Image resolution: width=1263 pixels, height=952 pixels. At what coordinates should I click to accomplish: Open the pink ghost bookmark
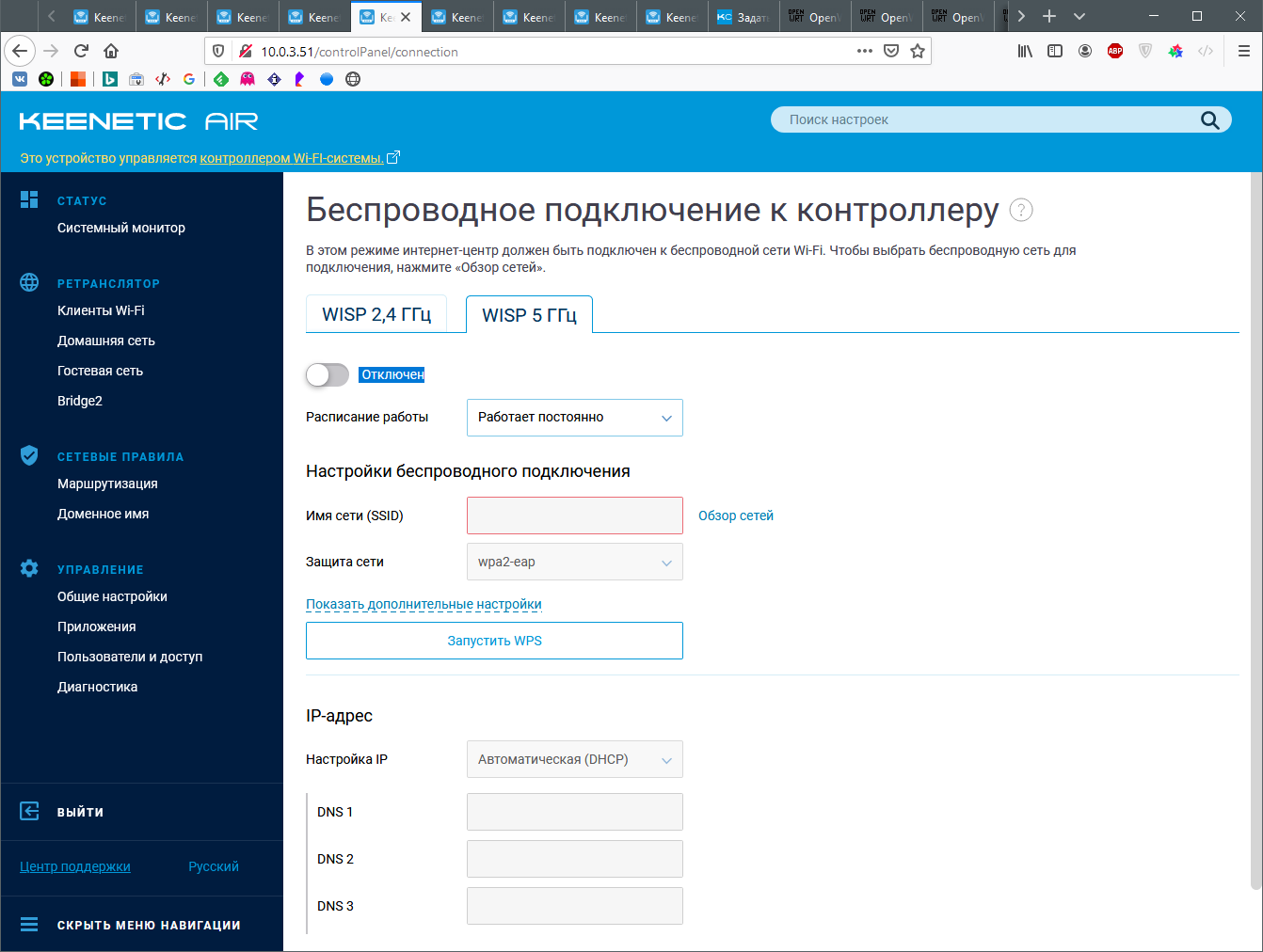(248, 79)
